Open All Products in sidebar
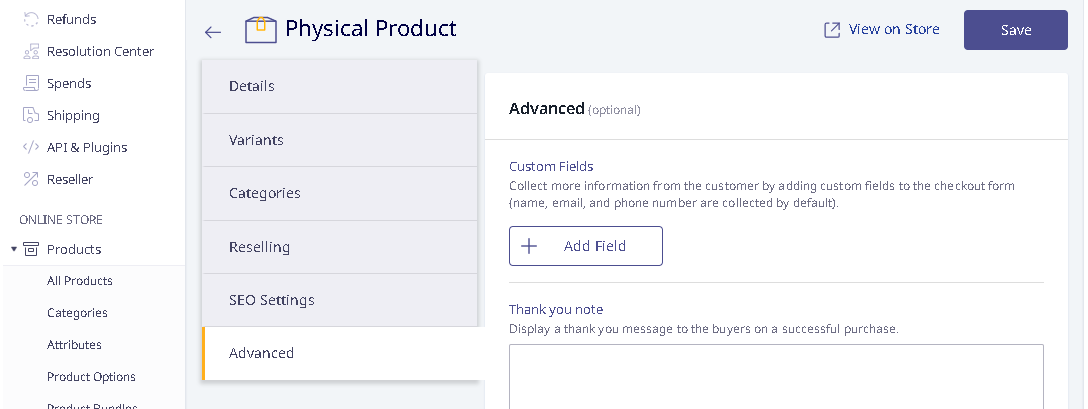Viewport: 1088px width, 409px height. click(x=80, y=281)
